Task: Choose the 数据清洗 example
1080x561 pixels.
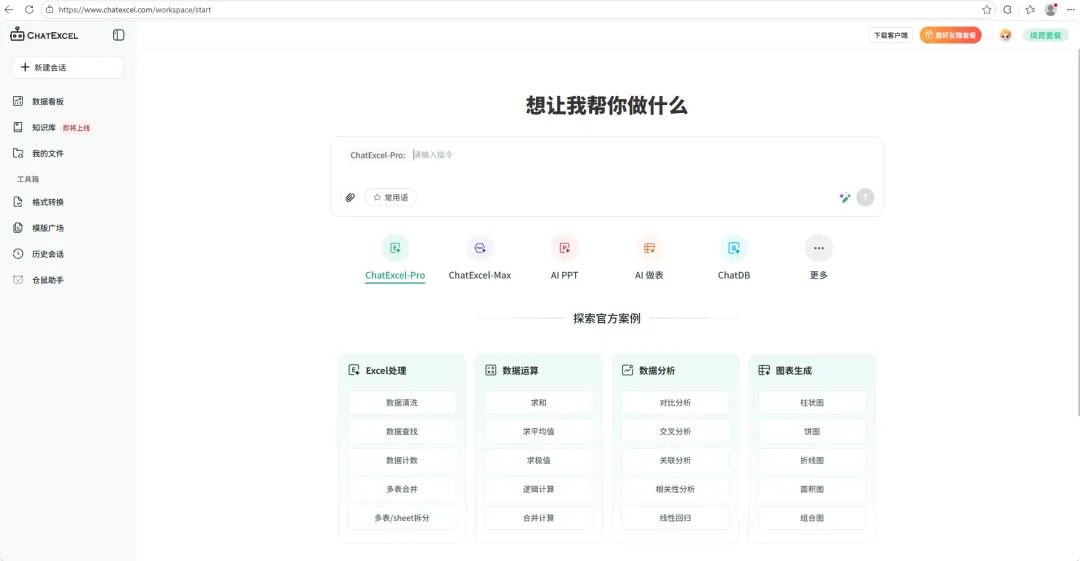Action: (x=402, y=402)
